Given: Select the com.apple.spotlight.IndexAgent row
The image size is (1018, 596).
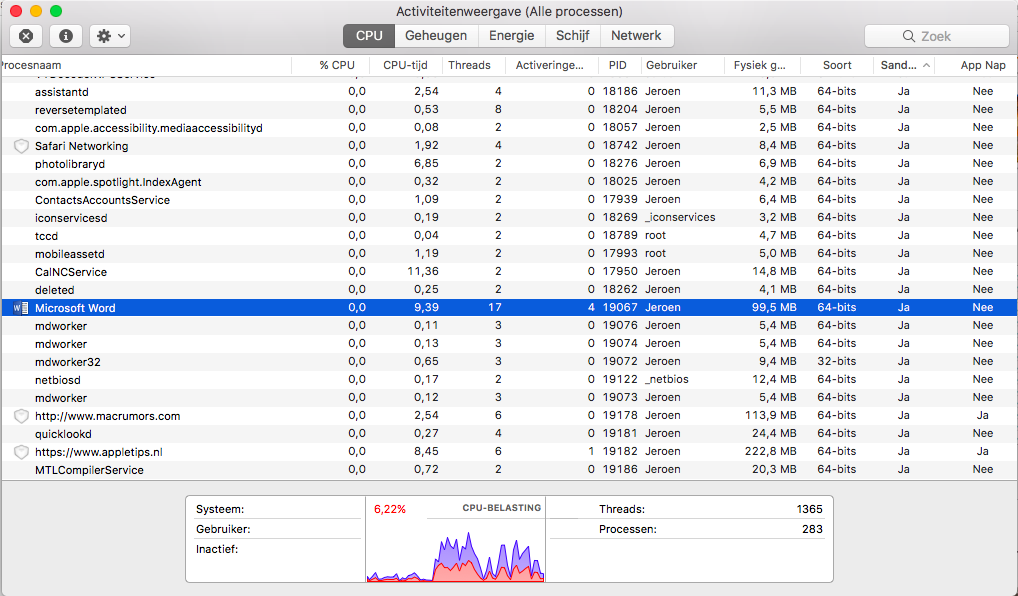Looking at the screenshot, I should coord(509,182).
